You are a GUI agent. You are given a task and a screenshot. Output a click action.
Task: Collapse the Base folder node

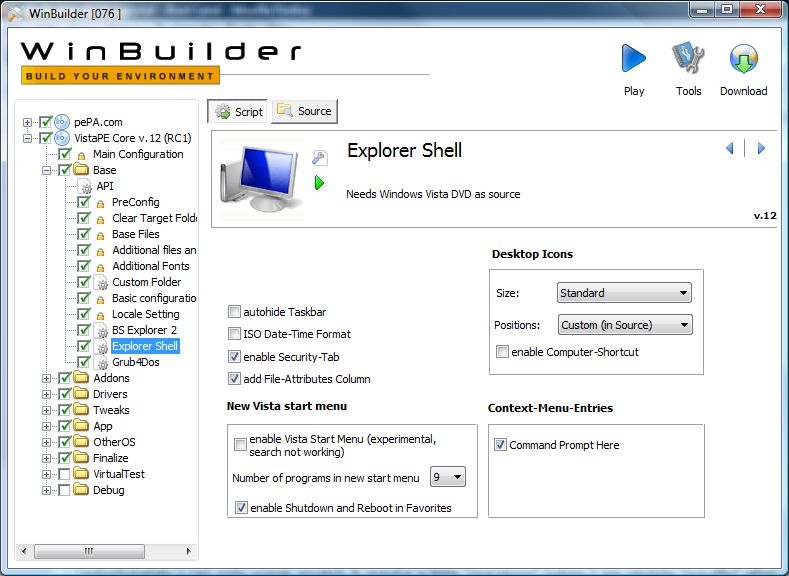[x=46, y=171]
